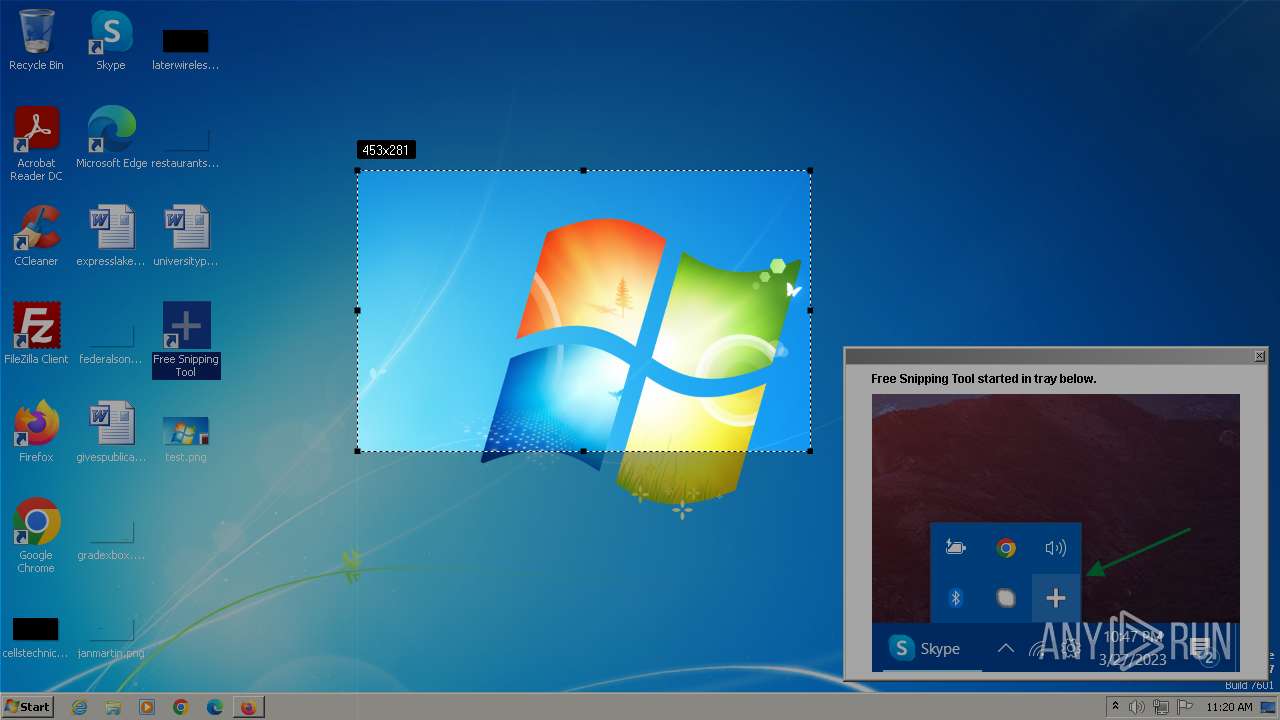Select the Microsoft Edge desktop shortcut
The image size is (1280, 720).
[x=111, y=138]
